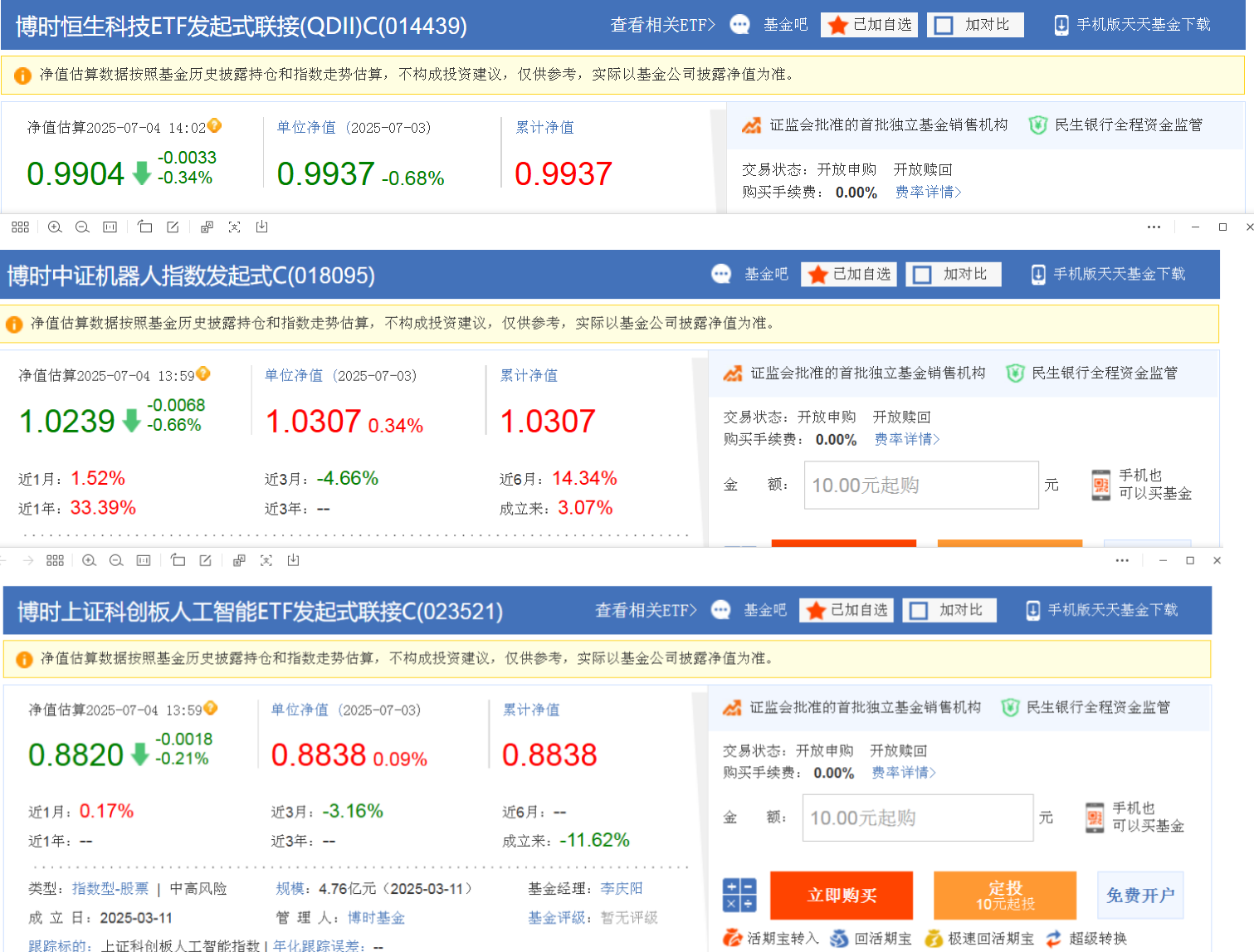This screenshot has width=1254, height=952.
Task: Translate image text above 博时上证科创板 page
Action: pos(239,560)
